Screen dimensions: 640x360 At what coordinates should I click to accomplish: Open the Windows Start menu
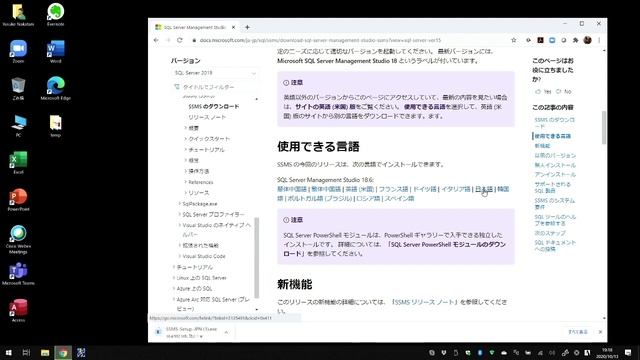pos(9,353)
